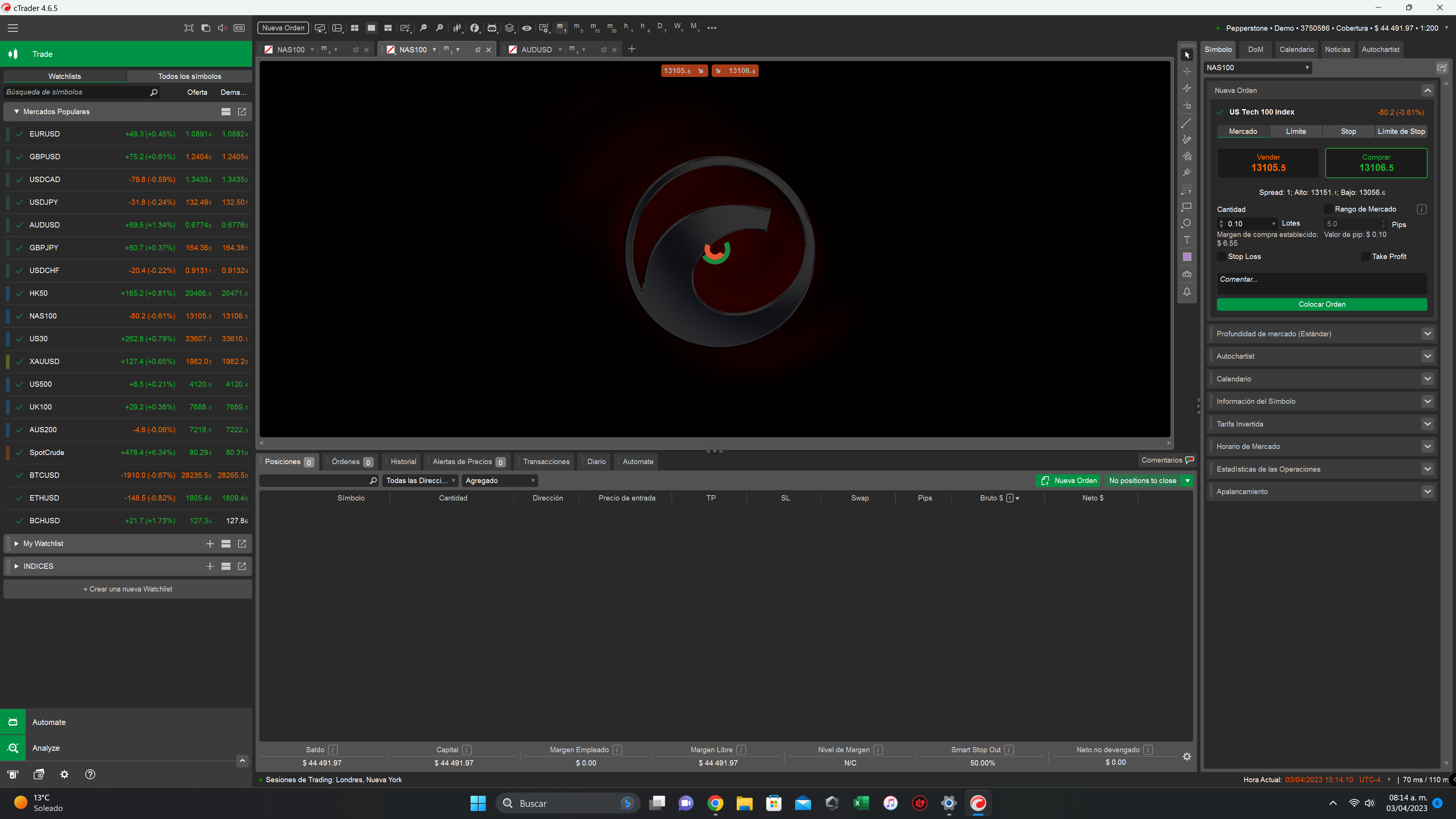Open the purple drawing color swatch
Screen dimensions: 1456x819
[1187, 257]
